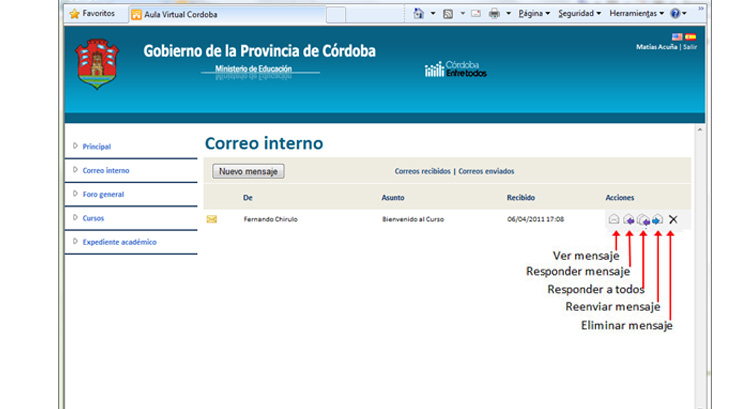Click the printer icon in browser toolbar

[493, 14]
